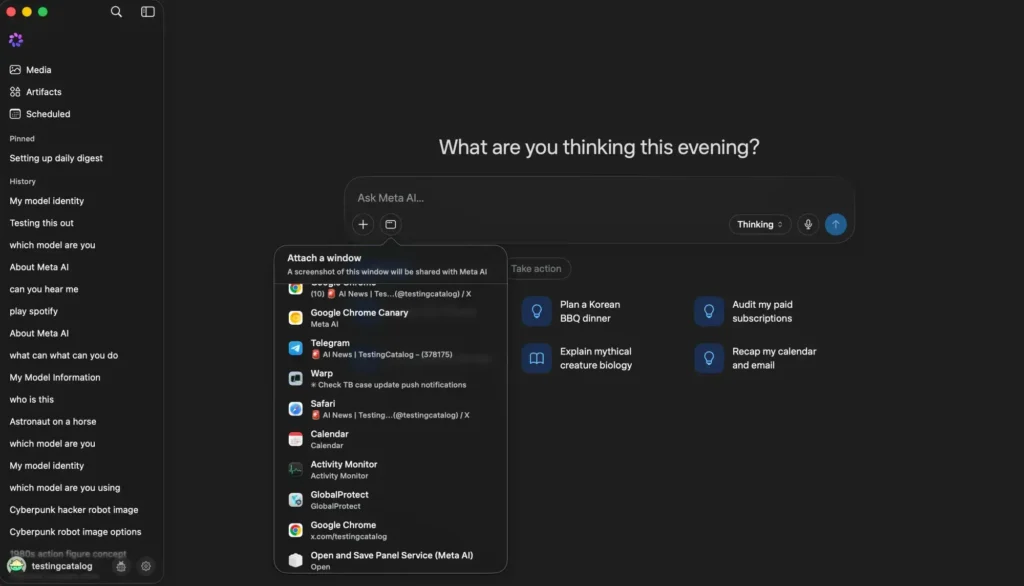
Task: Click the attach window icon button
Action: pyautogui.click(x=391, y=225)
